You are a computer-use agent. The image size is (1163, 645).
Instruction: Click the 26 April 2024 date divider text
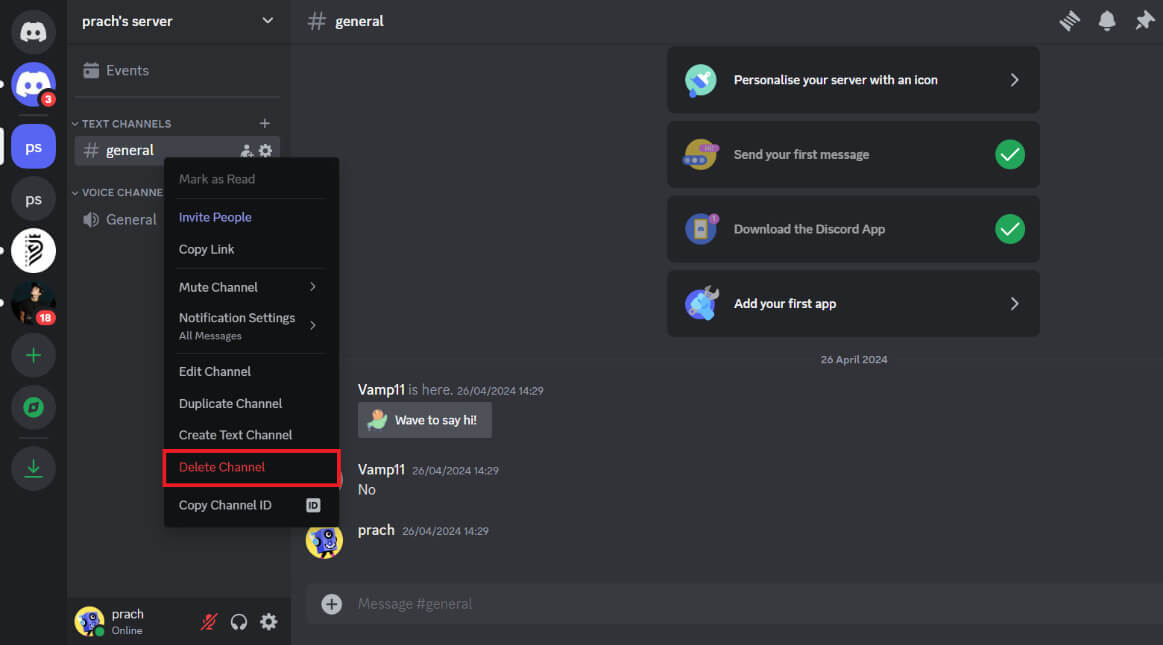(854, 360)
